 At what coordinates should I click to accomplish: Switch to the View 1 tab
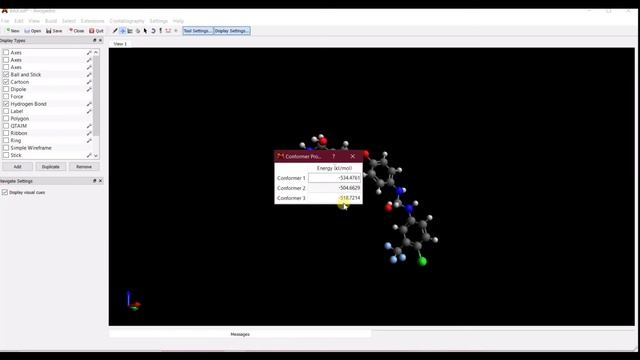(x=120, y=44)
